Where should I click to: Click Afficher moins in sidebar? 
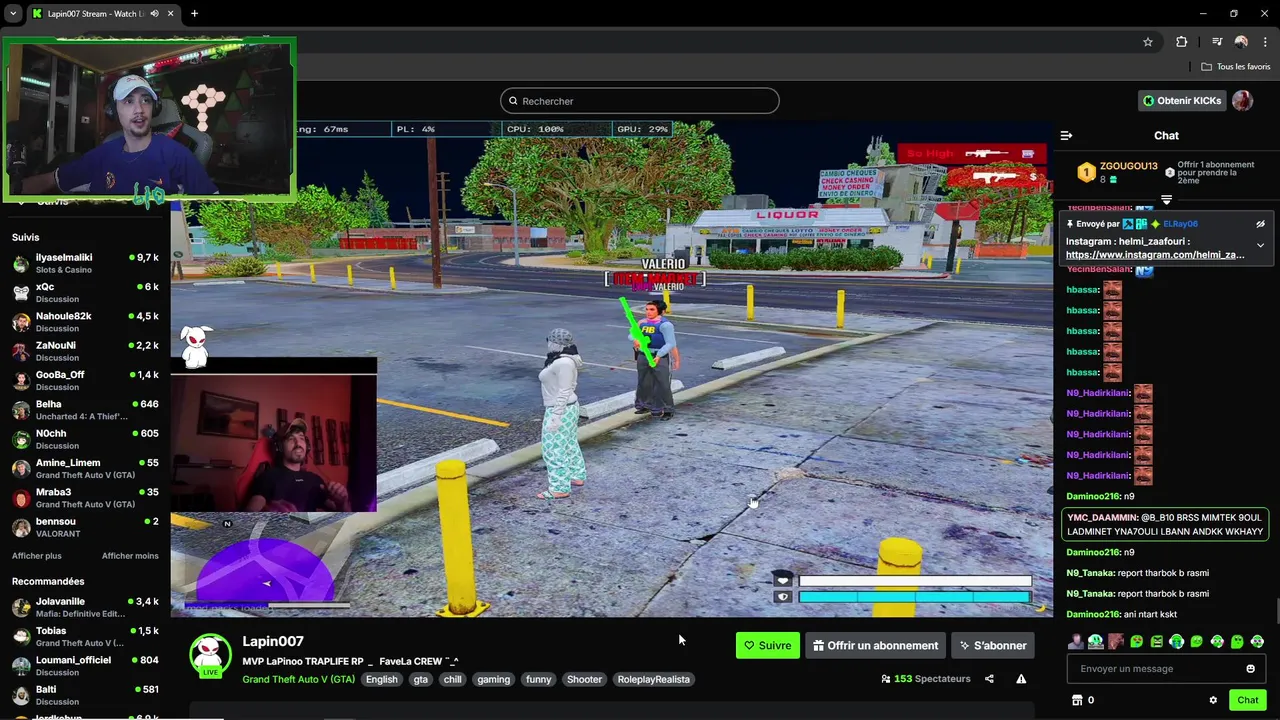(x=130, y=556)
